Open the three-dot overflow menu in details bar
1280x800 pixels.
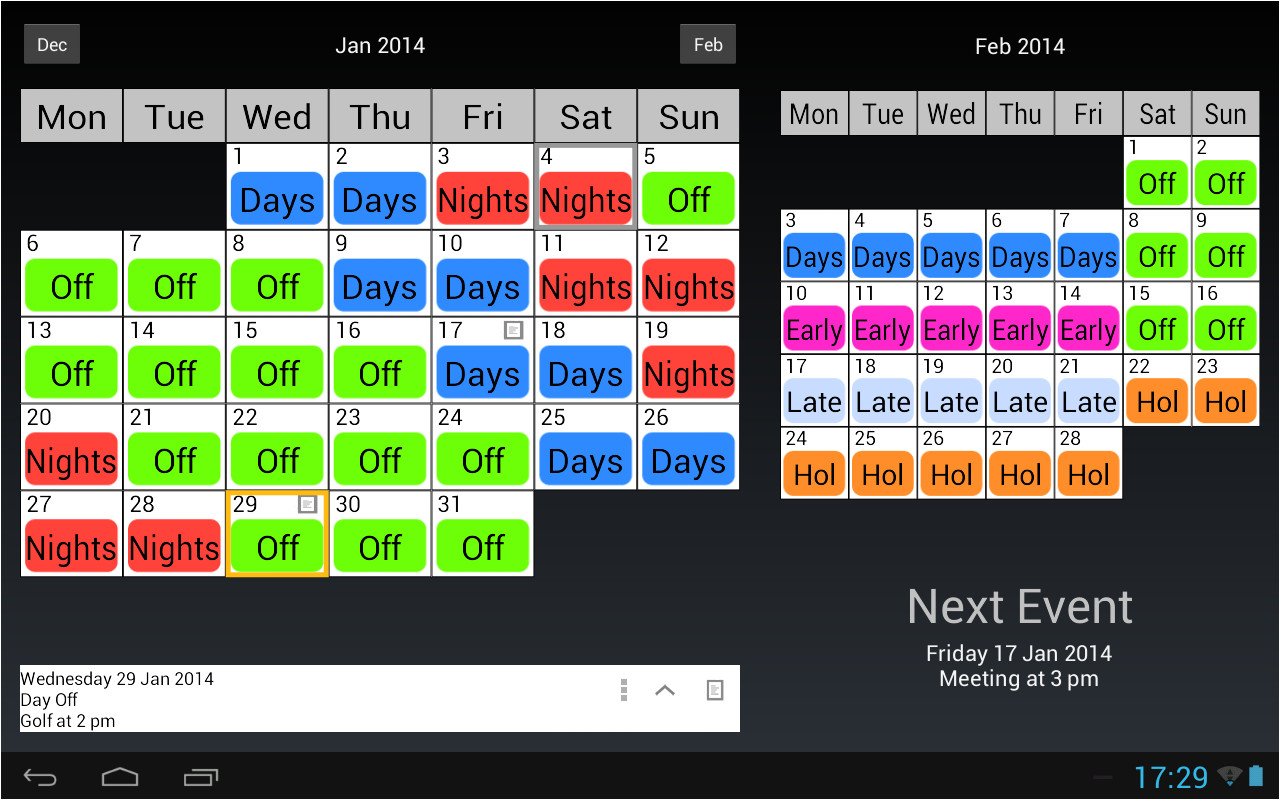tap(624, 690)
